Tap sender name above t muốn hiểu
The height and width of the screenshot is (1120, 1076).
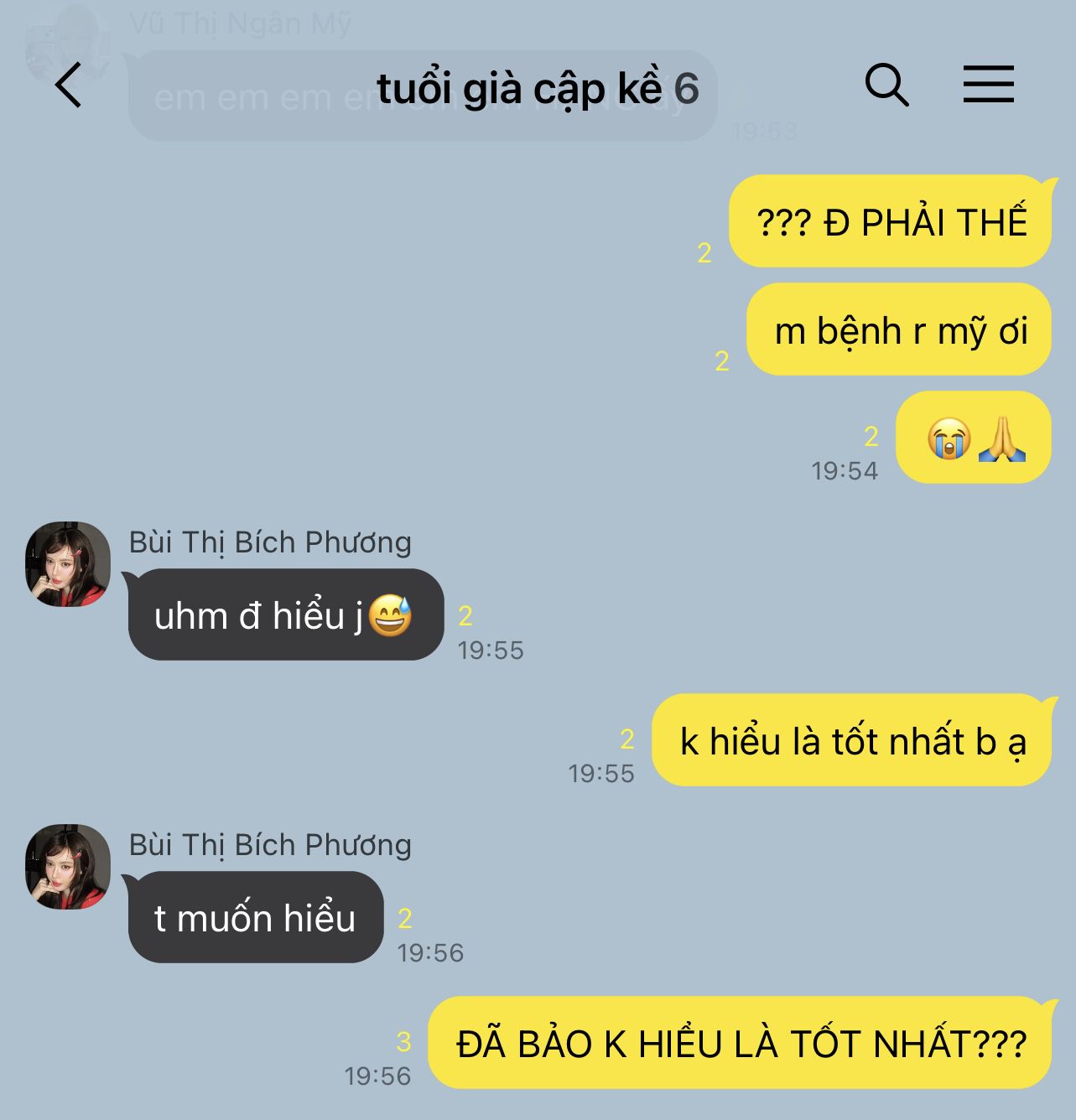point(270,845)
